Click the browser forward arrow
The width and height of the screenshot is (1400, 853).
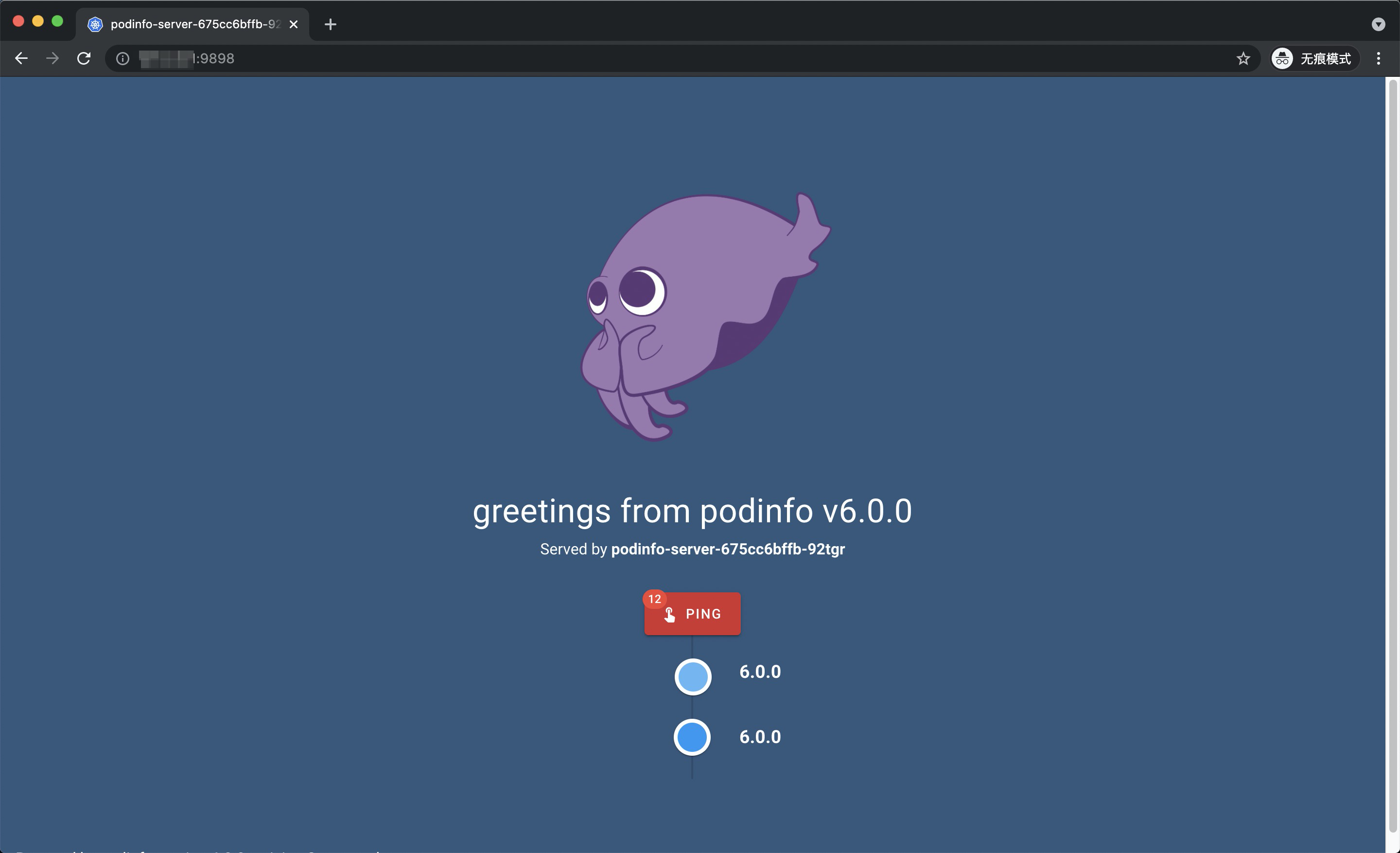52,58
